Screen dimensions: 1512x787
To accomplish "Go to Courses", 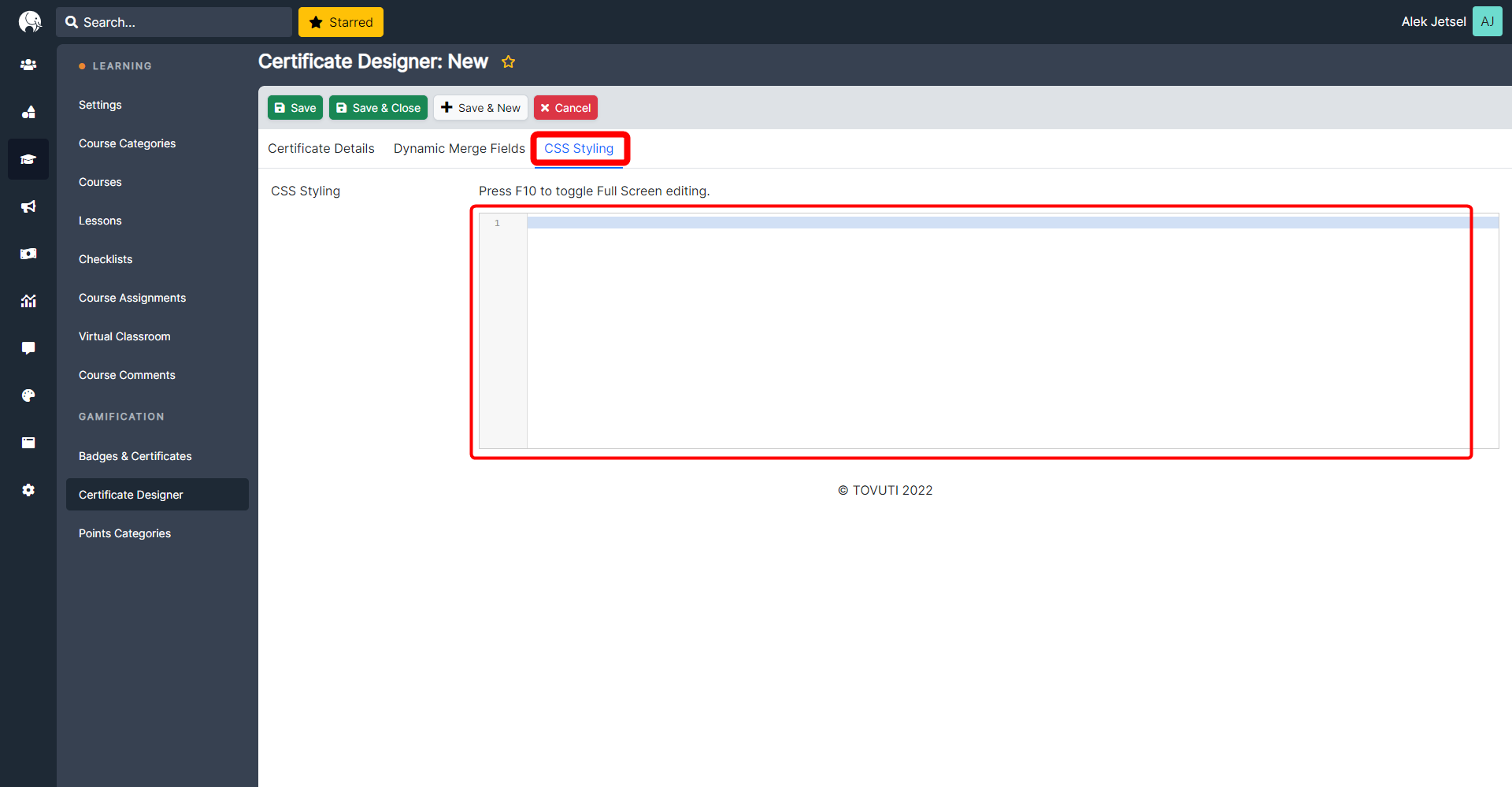I will click(100, 182).
